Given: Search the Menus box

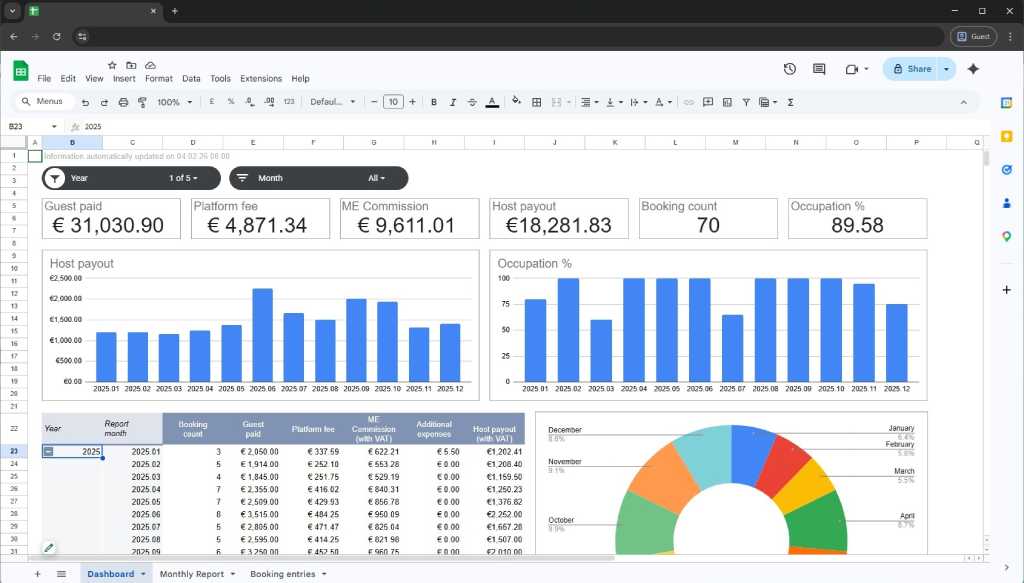Looking at the screenshot, I should coord(43,102).
